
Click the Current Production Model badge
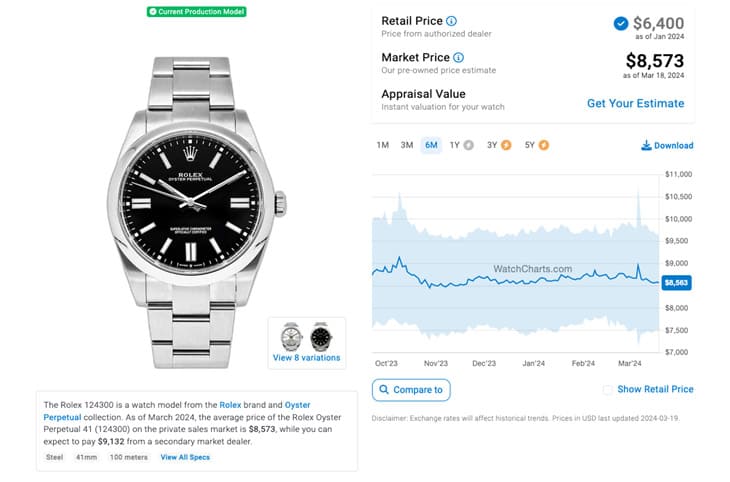(196, 12)
